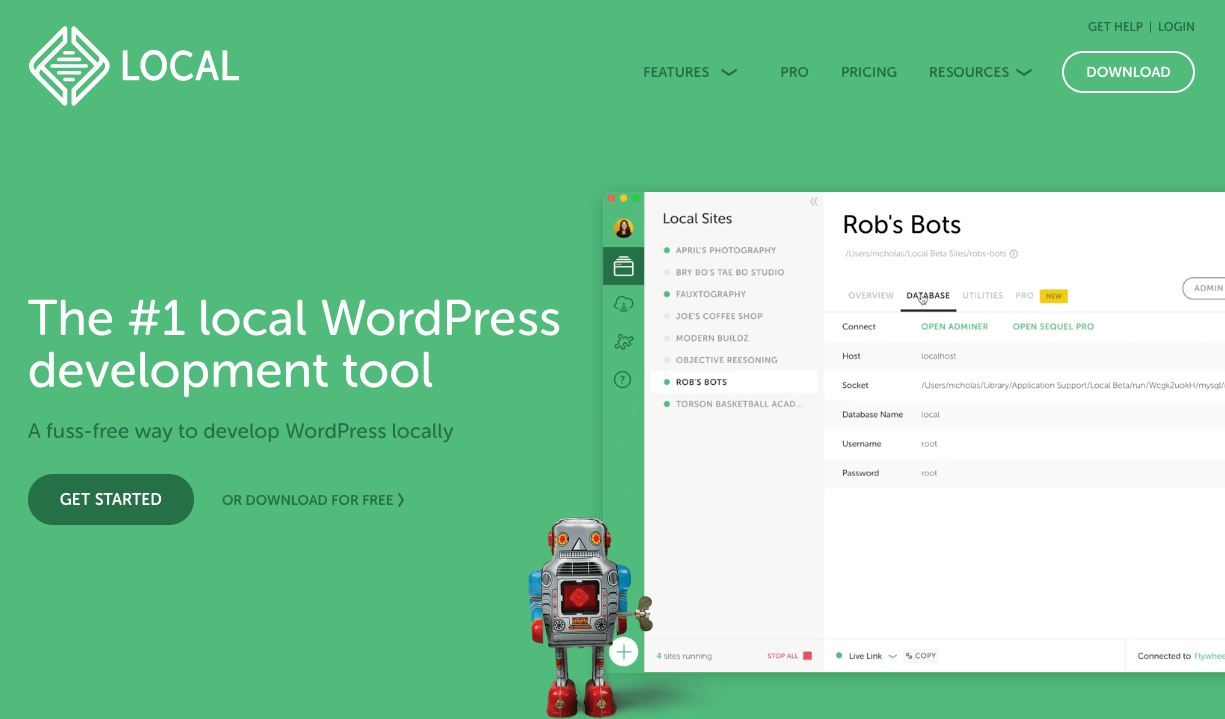Switch to the Utilities tab
The height and width of the screenshot is (719, 1225).
point(982,296)
